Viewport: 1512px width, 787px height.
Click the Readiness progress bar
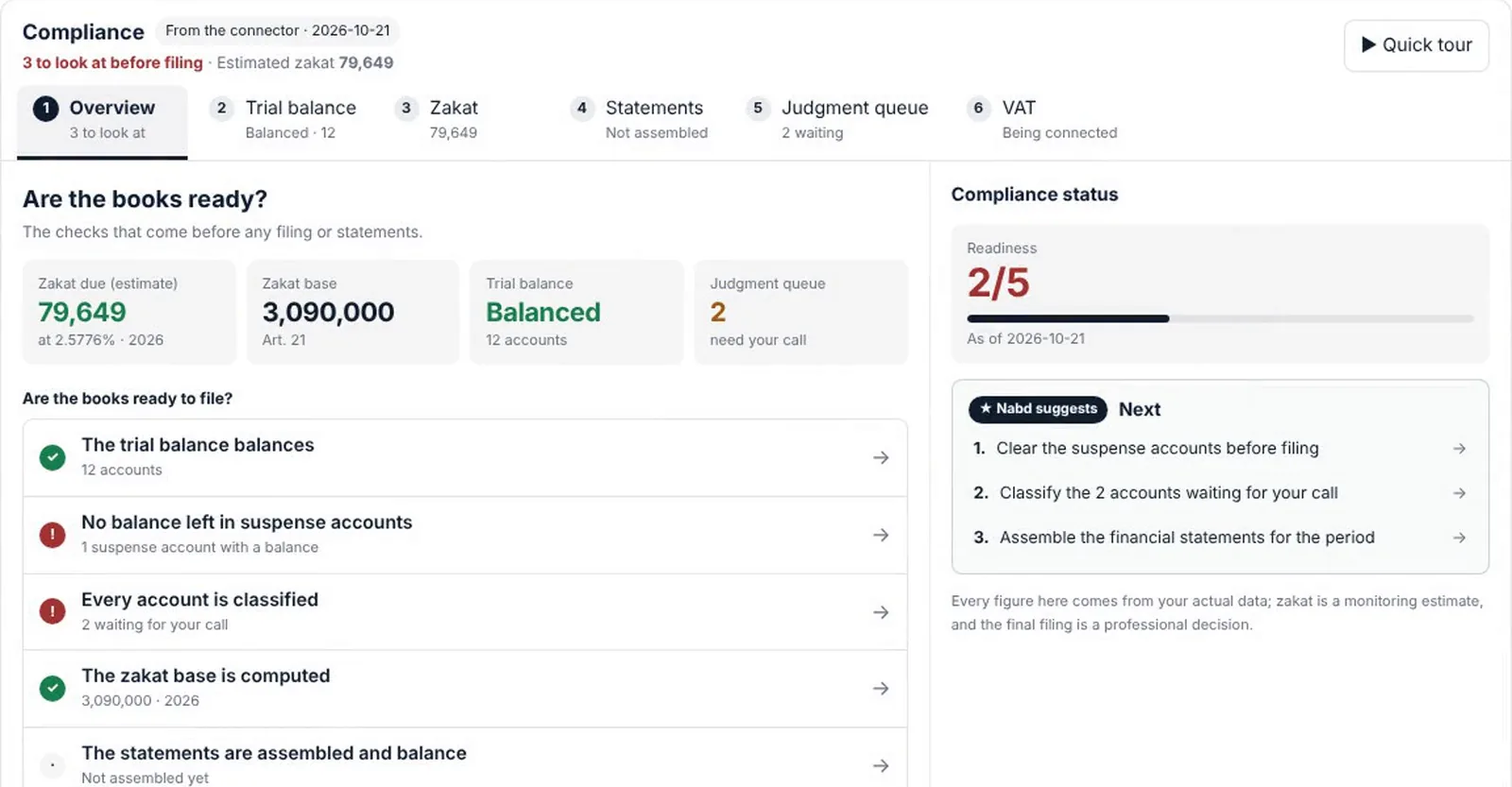point(1220,319)
